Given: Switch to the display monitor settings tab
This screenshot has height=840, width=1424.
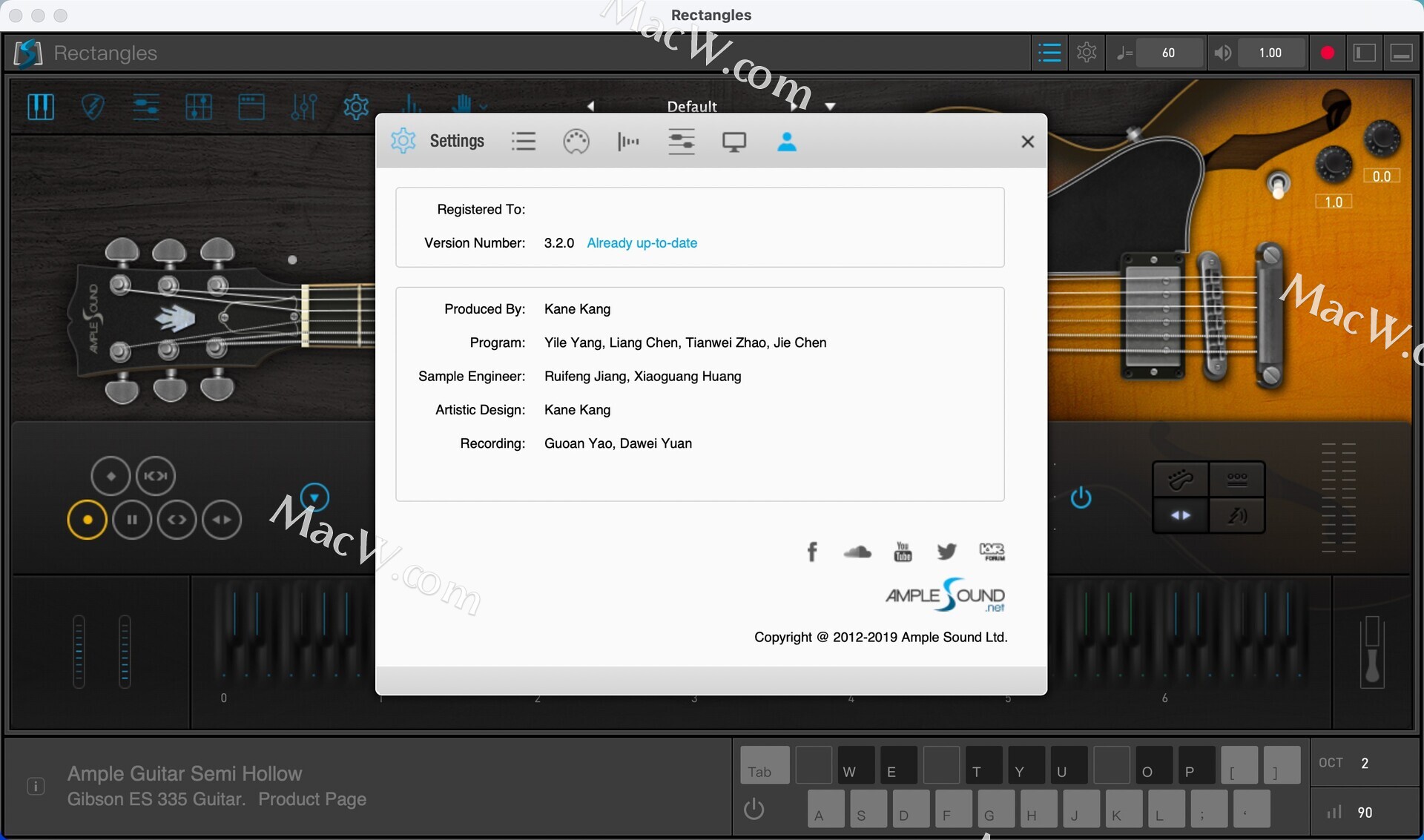Looking at the screenshot, I should coord(734,141).
